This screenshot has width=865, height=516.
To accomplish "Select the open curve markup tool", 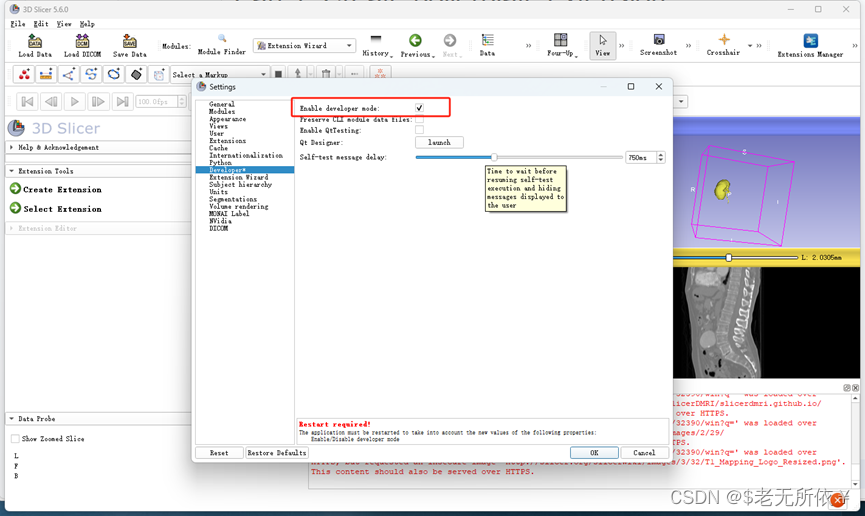I will pos(91,74).
